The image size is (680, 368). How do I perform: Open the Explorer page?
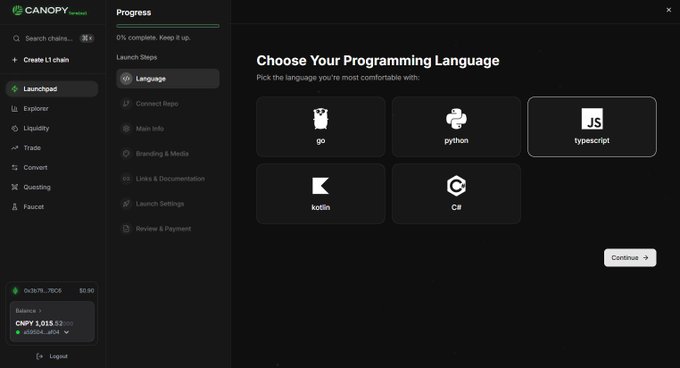[x=52, y=108]
